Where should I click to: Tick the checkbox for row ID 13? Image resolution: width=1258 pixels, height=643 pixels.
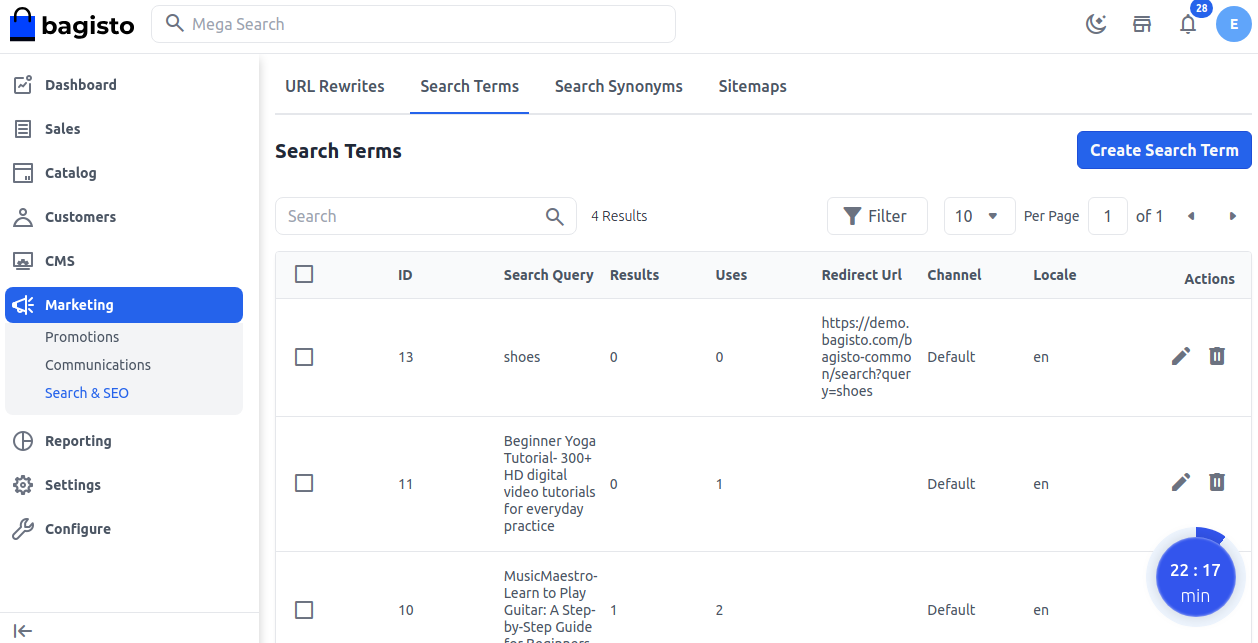pyautogui.click(x=304, y=356)
